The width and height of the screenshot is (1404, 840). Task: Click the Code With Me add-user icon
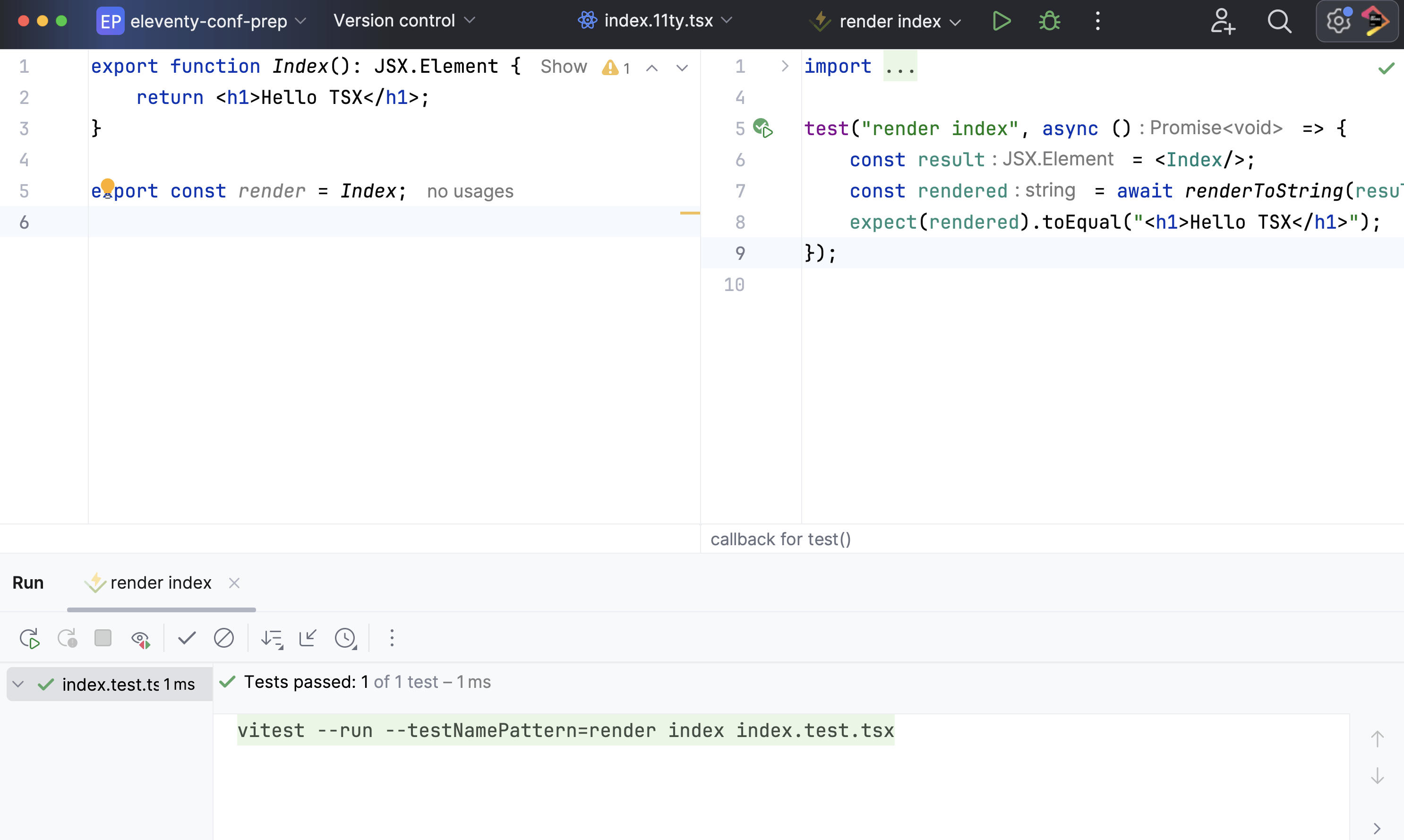tap(1222, 22)
